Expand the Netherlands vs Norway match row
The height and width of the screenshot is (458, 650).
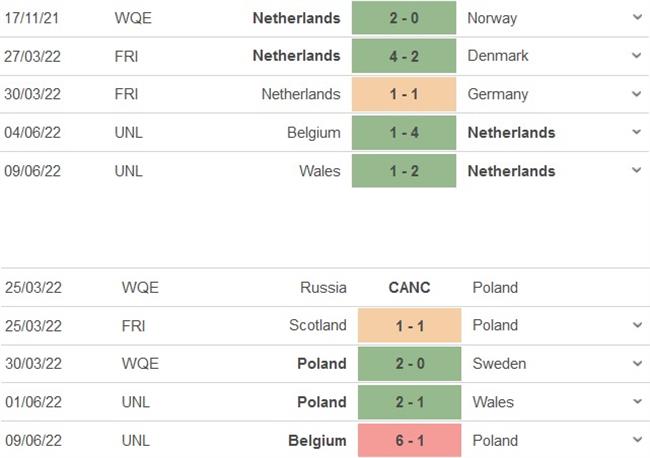click(x=637, y=18)
